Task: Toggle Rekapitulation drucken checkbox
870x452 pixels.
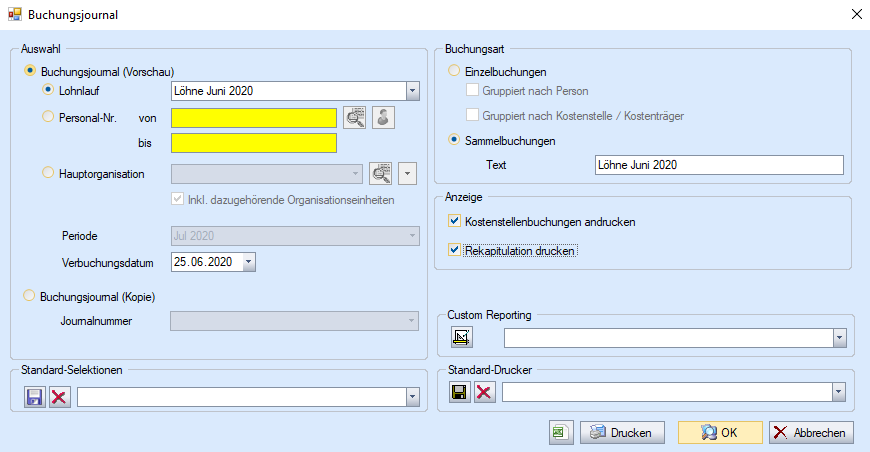Action: [454, 250]
